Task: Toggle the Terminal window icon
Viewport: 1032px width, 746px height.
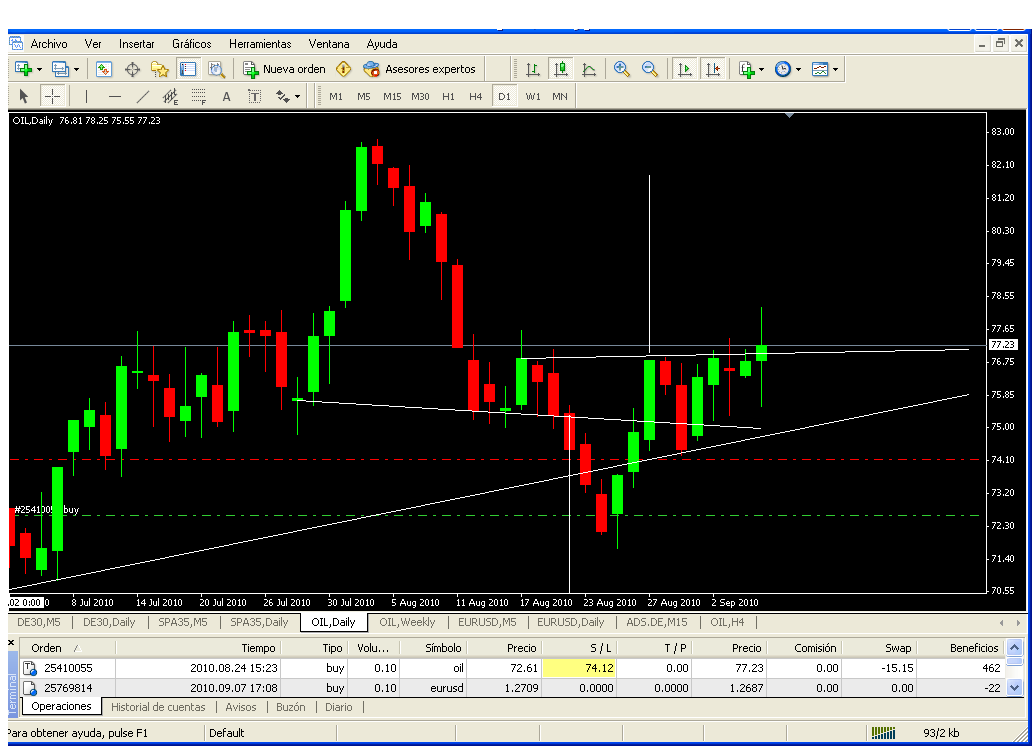Action: (x=188, y=69)
